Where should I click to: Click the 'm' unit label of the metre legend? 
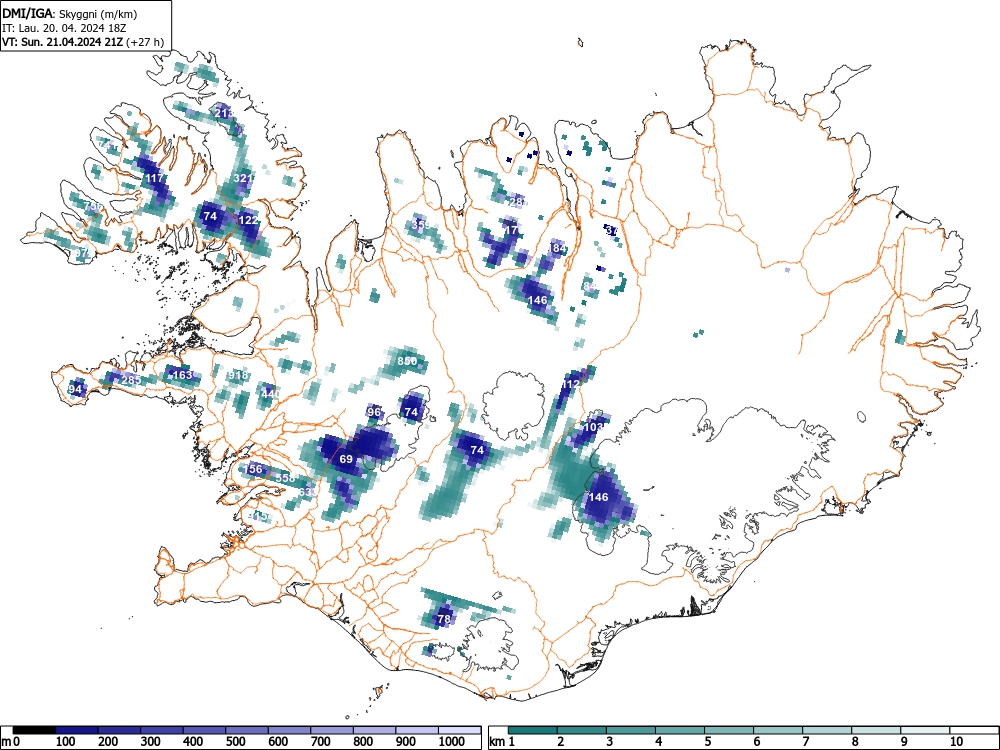click(x=6, y=742)
